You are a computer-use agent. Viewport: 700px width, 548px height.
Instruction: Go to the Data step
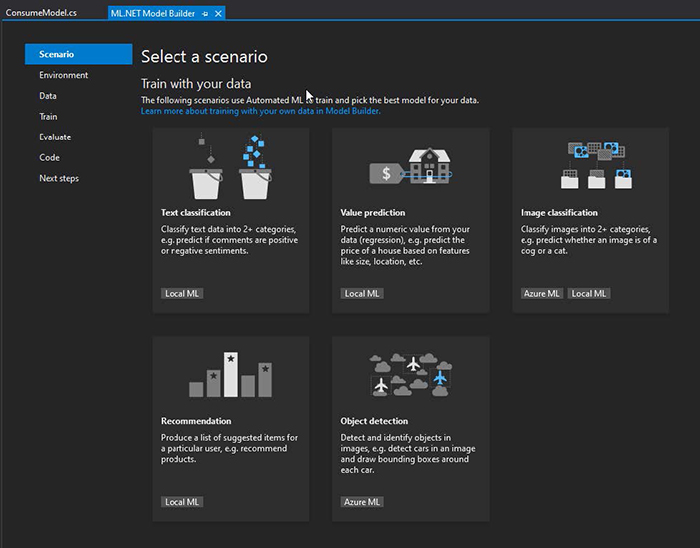(x=48, y=96)
